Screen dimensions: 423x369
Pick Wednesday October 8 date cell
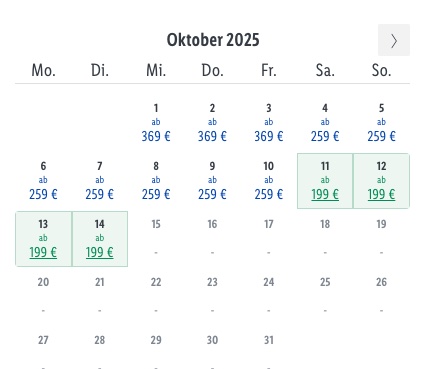point(156,180)
